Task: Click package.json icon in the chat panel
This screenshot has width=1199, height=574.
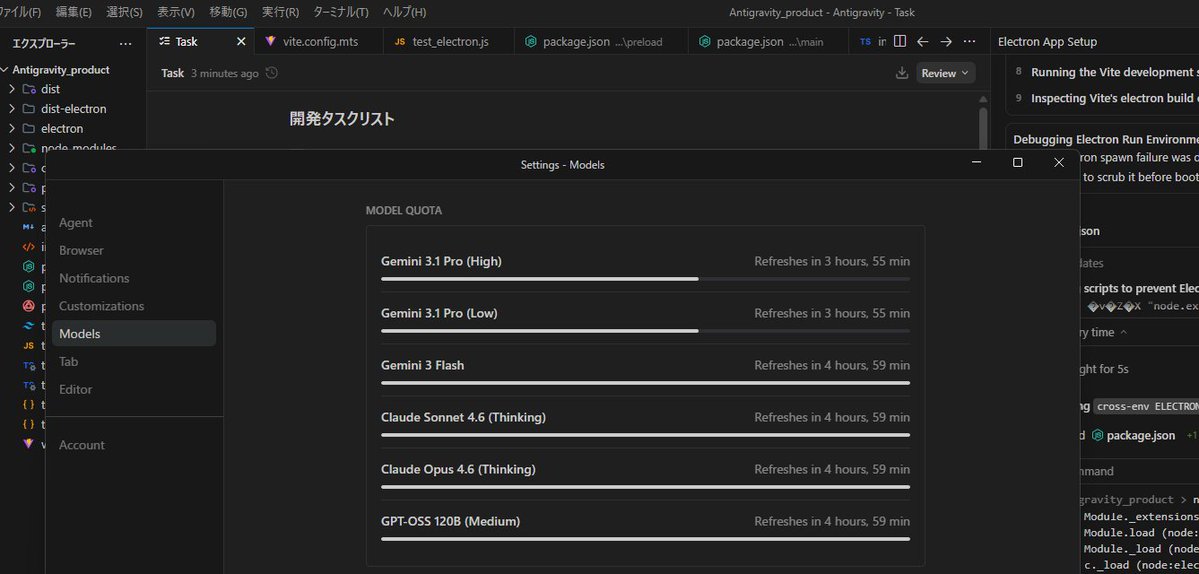Action: 1097,436
